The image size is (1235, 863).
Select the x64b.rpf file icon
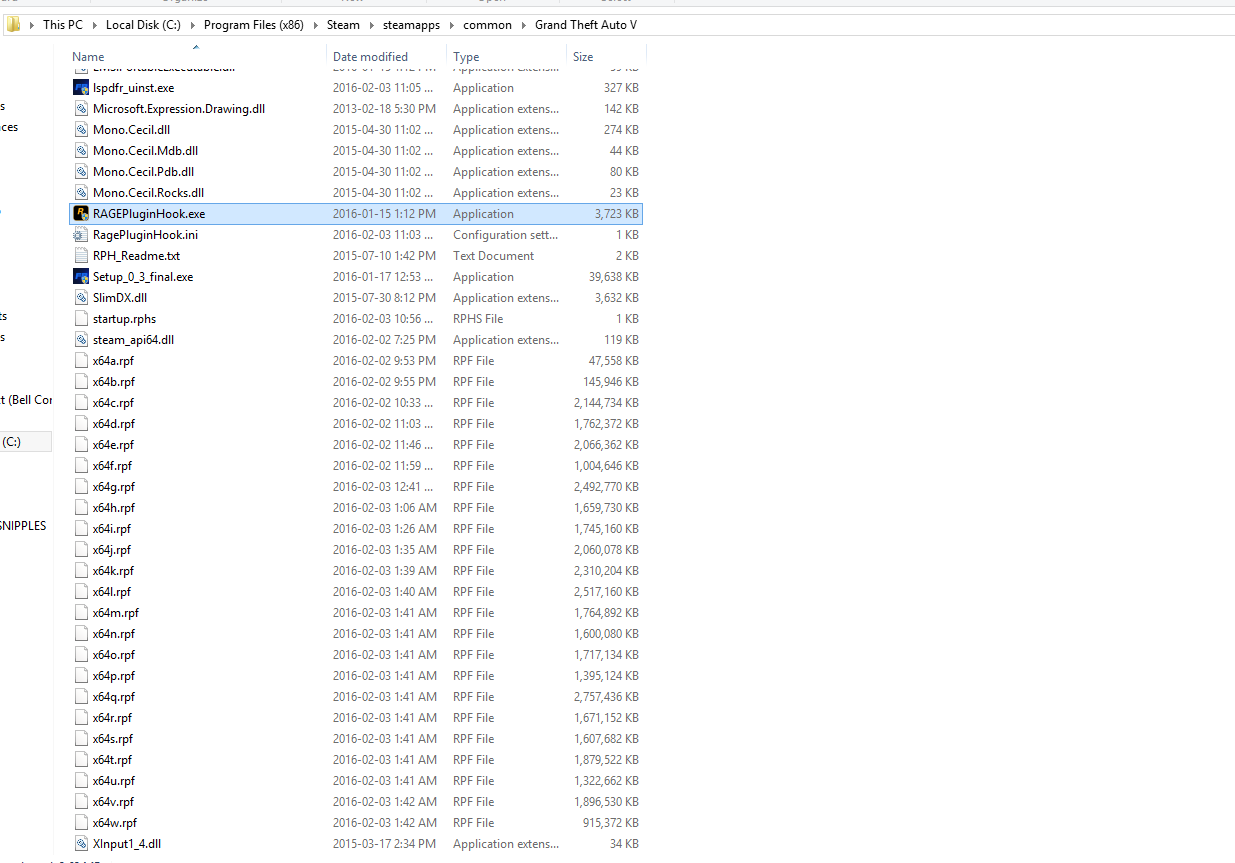click(x=82, y=382)
